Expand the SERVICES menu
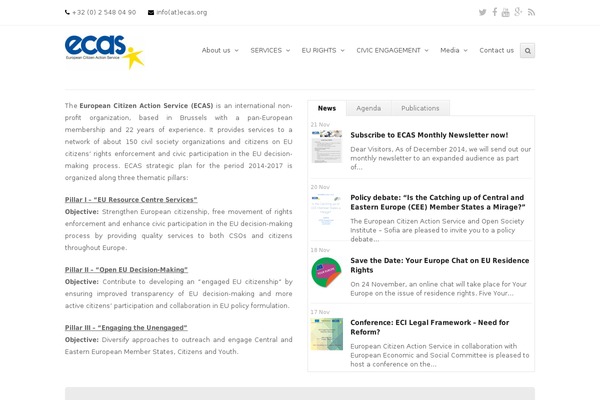 270,50
